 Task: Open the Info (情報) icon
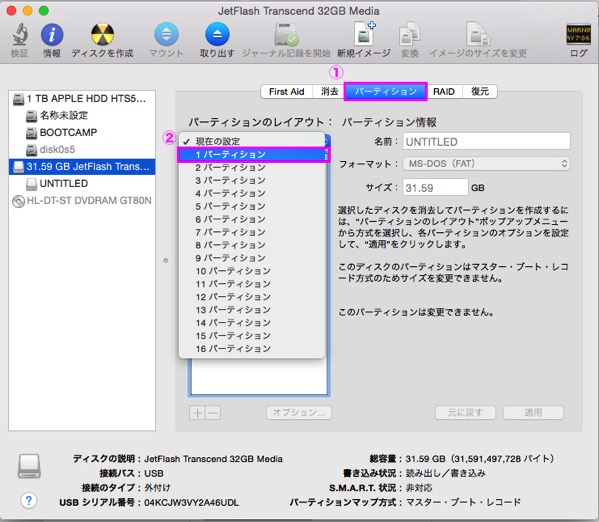tap(52, 34)
